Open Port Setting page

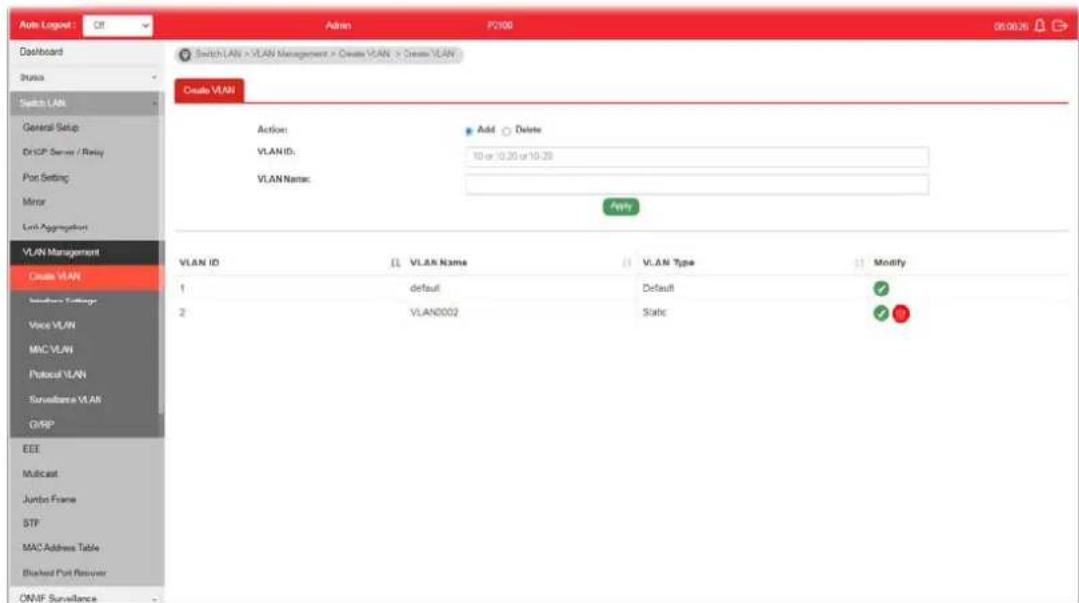point(45,178)
